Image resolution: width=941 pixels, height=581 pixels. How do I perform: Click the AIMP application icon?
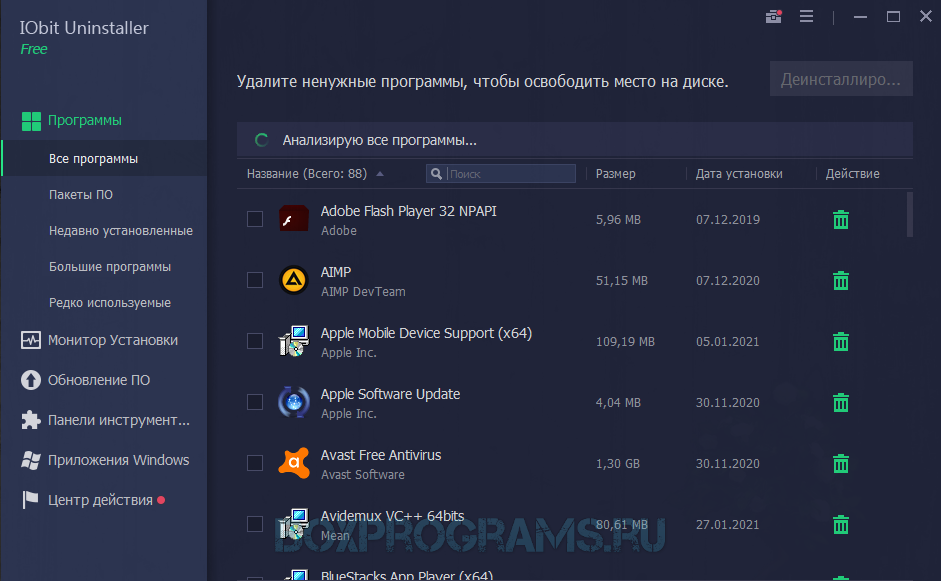294,280
